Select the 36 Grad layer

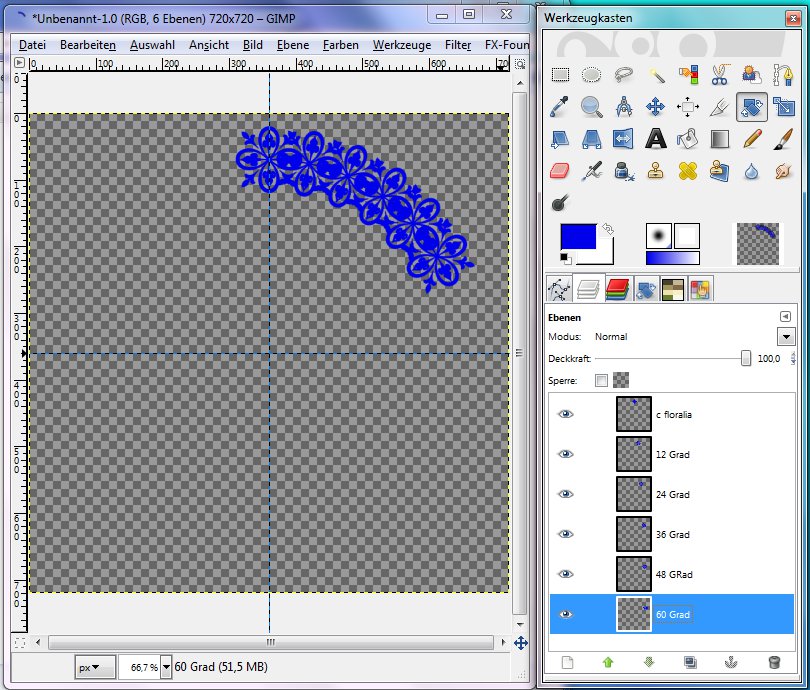tap(672, 534)
